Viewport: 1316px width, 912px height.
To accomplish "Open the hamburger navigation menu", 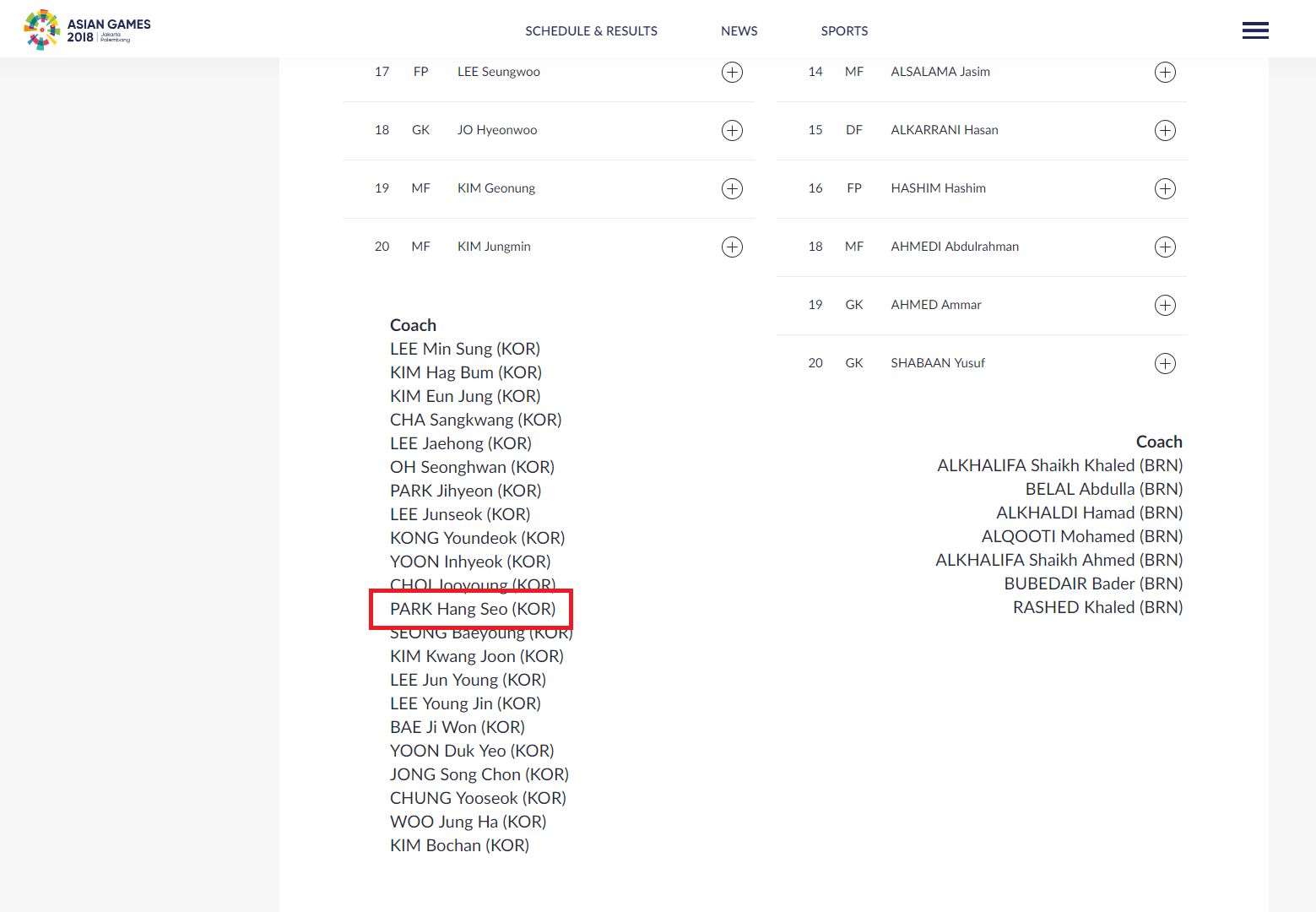I will click(x=1255, y=30).
